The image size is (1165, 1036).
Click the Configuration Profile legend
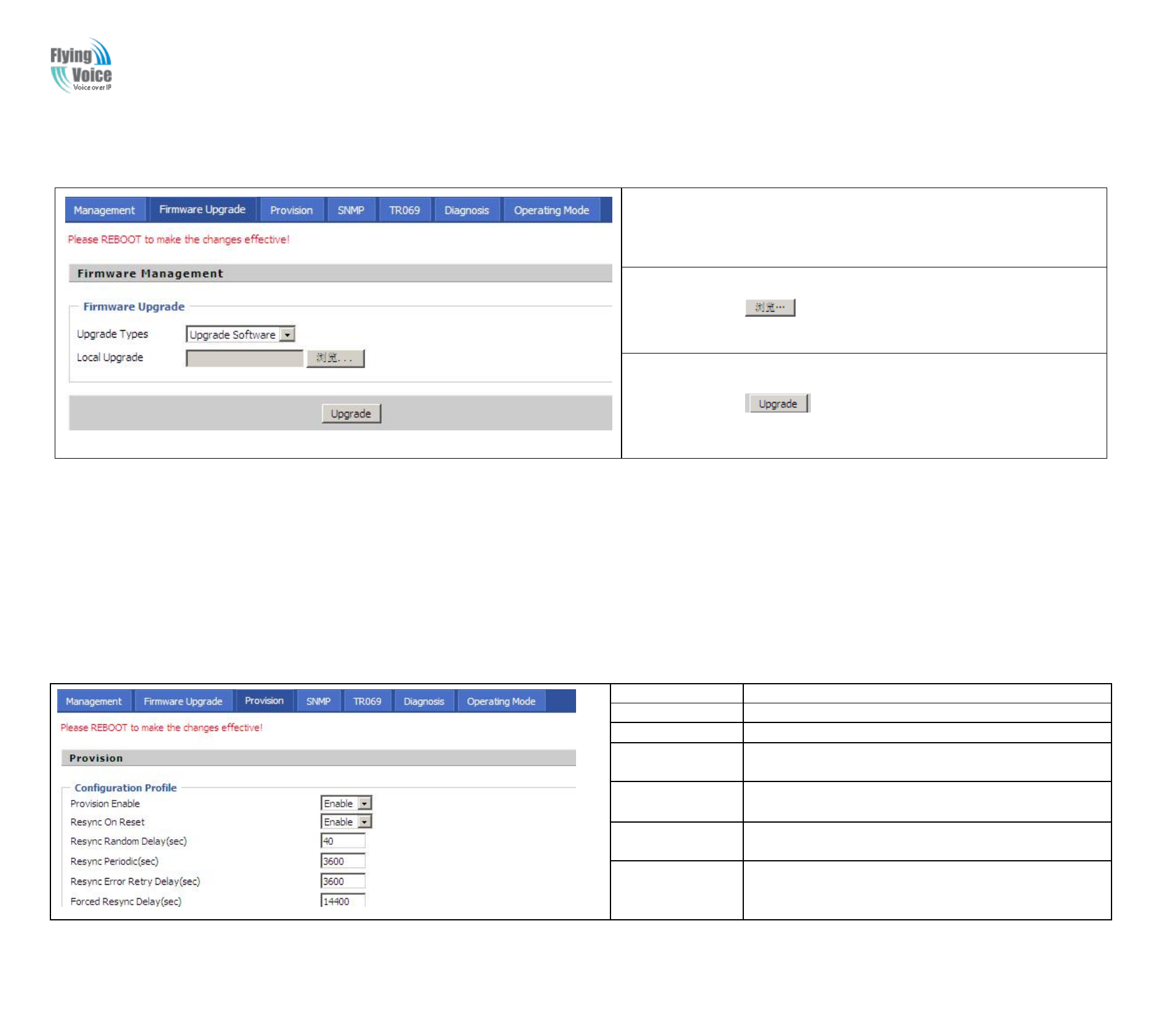coord(125,788)
